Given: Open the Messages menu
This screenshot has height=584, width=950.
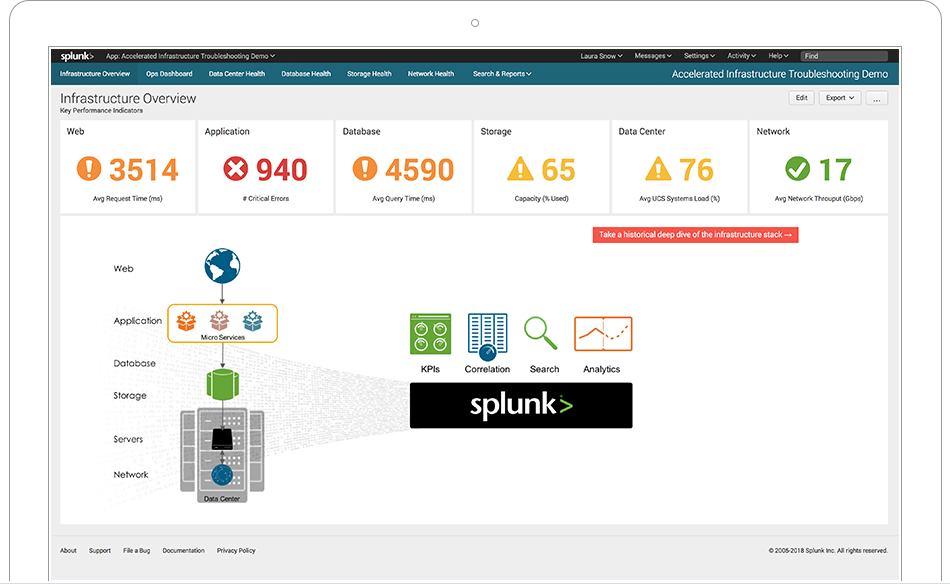Looking at the screenshot, I should pyautogui.click(x=653, y=56).
